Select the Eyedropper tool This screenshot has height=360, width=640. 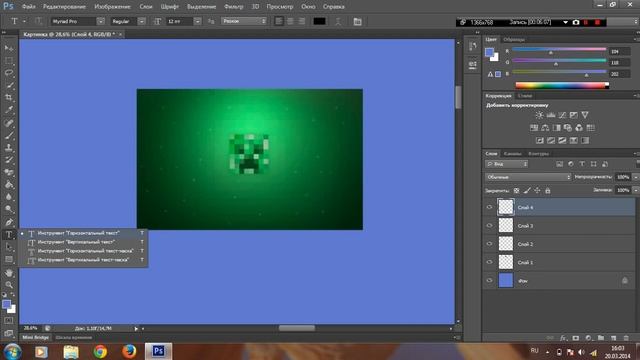coord(9,110)
